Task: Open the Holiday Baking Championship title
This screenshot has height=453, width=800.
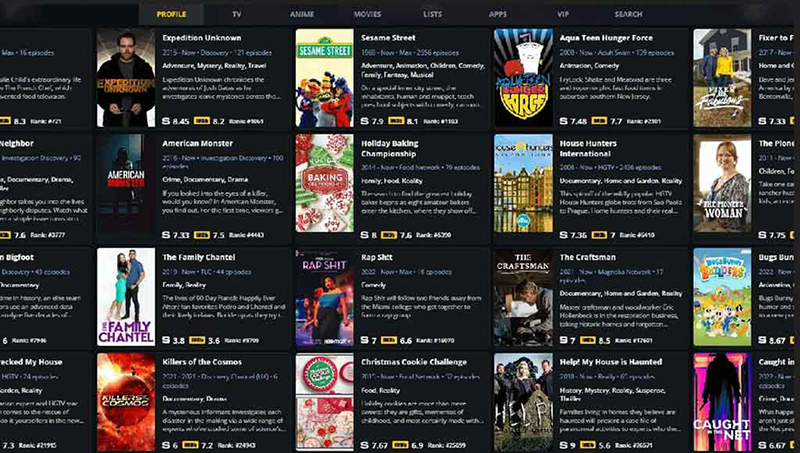Action: coord(389,148)
